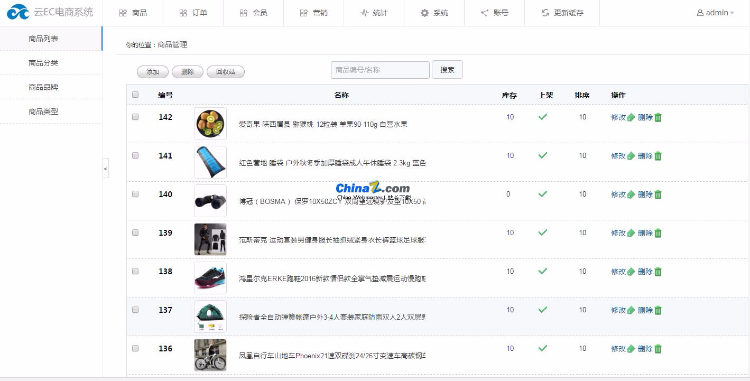Click the green on-shelf checkmark for product 138
Image resolution: width=750 pixels, height=381 pixels.
pyautogui.click(x=542, y=271)
